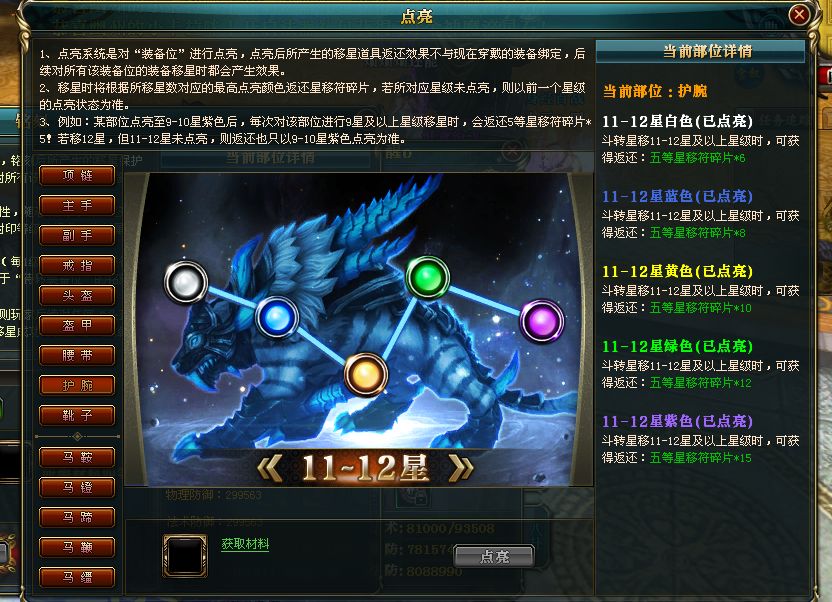Image resolution: width=832 pixels, height=602 pixels.
Task: Select the yellow star orb
Action: (365, 374)
